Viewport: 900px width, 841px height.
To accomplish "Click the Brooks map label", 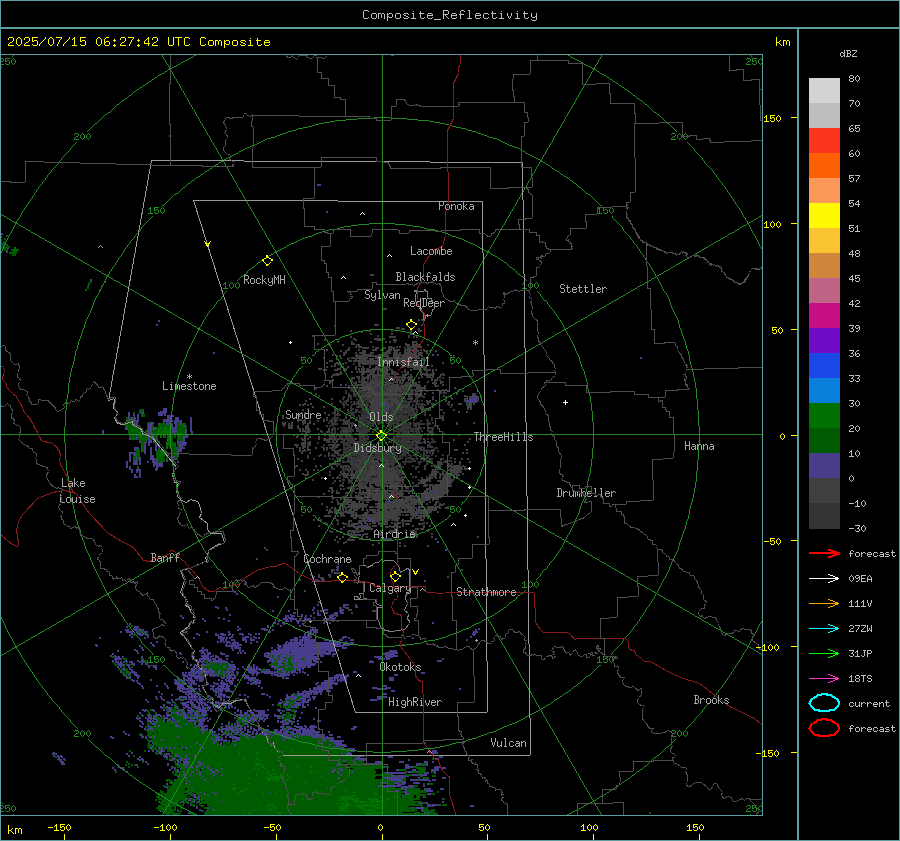I will (711, 700).
